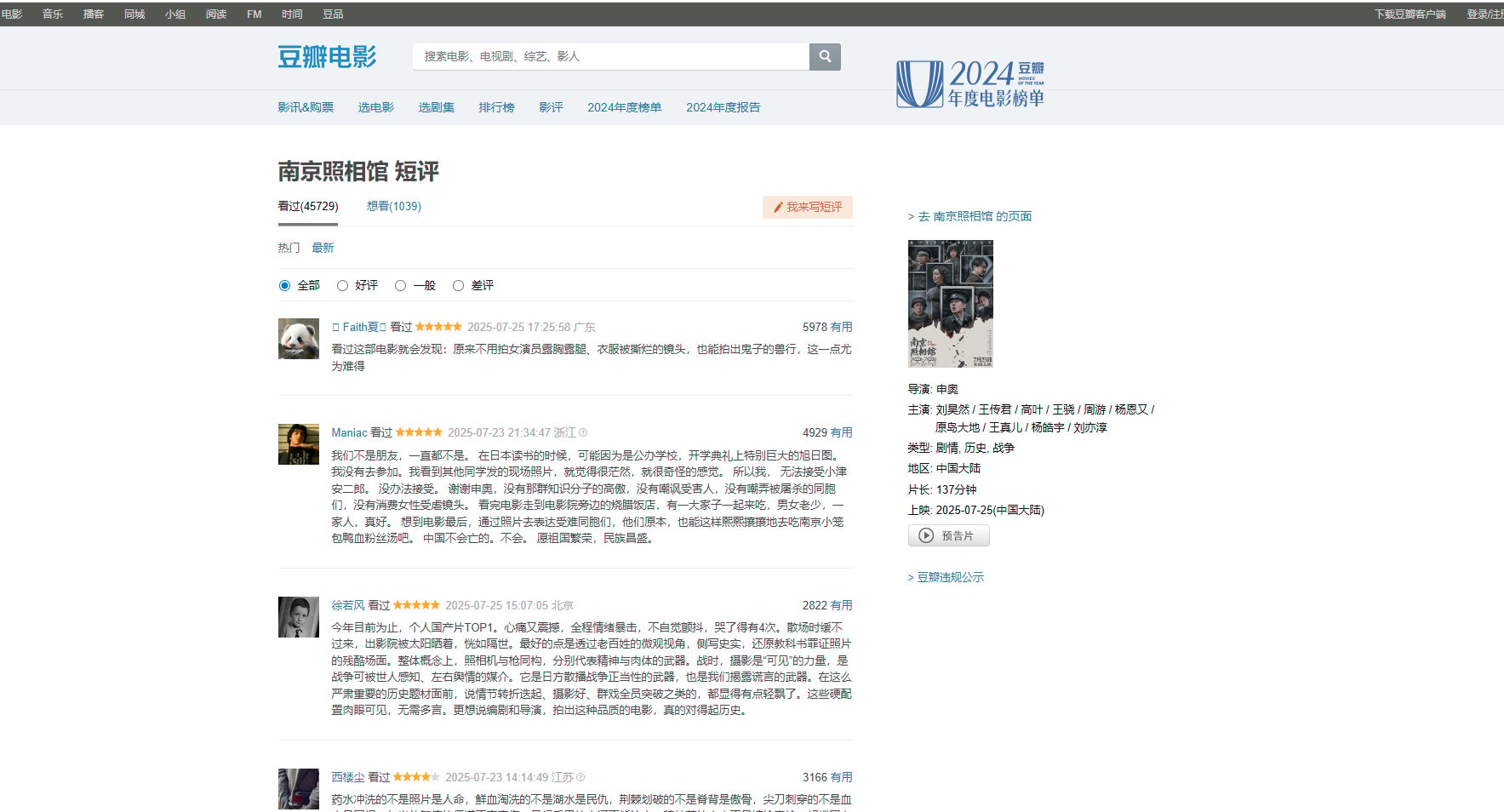Open 选剧集 in the navigation
Viewport: 1504px width, 812px height.
[x=437, y=107]
